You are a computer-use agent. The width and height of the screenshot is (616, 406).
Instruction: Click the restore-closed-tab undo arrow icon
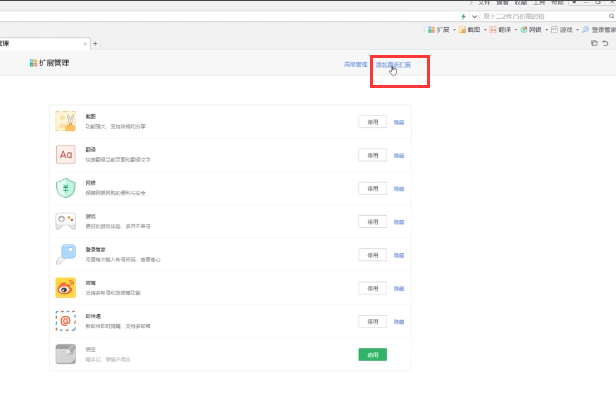tap(605, 43)
